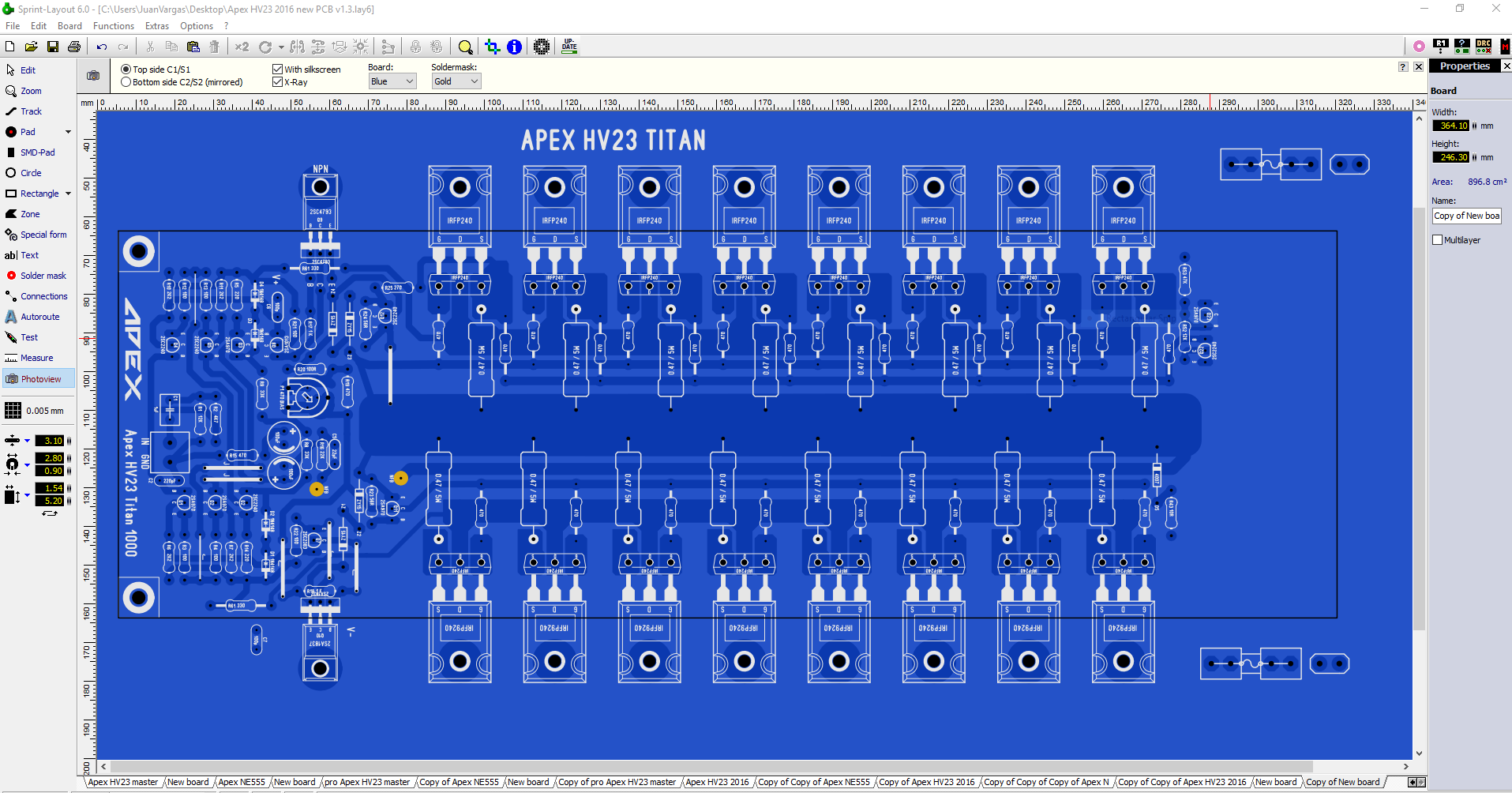Screen dimensions: 1512x793
Task: Open the Rotate angle dropdown arrow
Action: point(281,47)
